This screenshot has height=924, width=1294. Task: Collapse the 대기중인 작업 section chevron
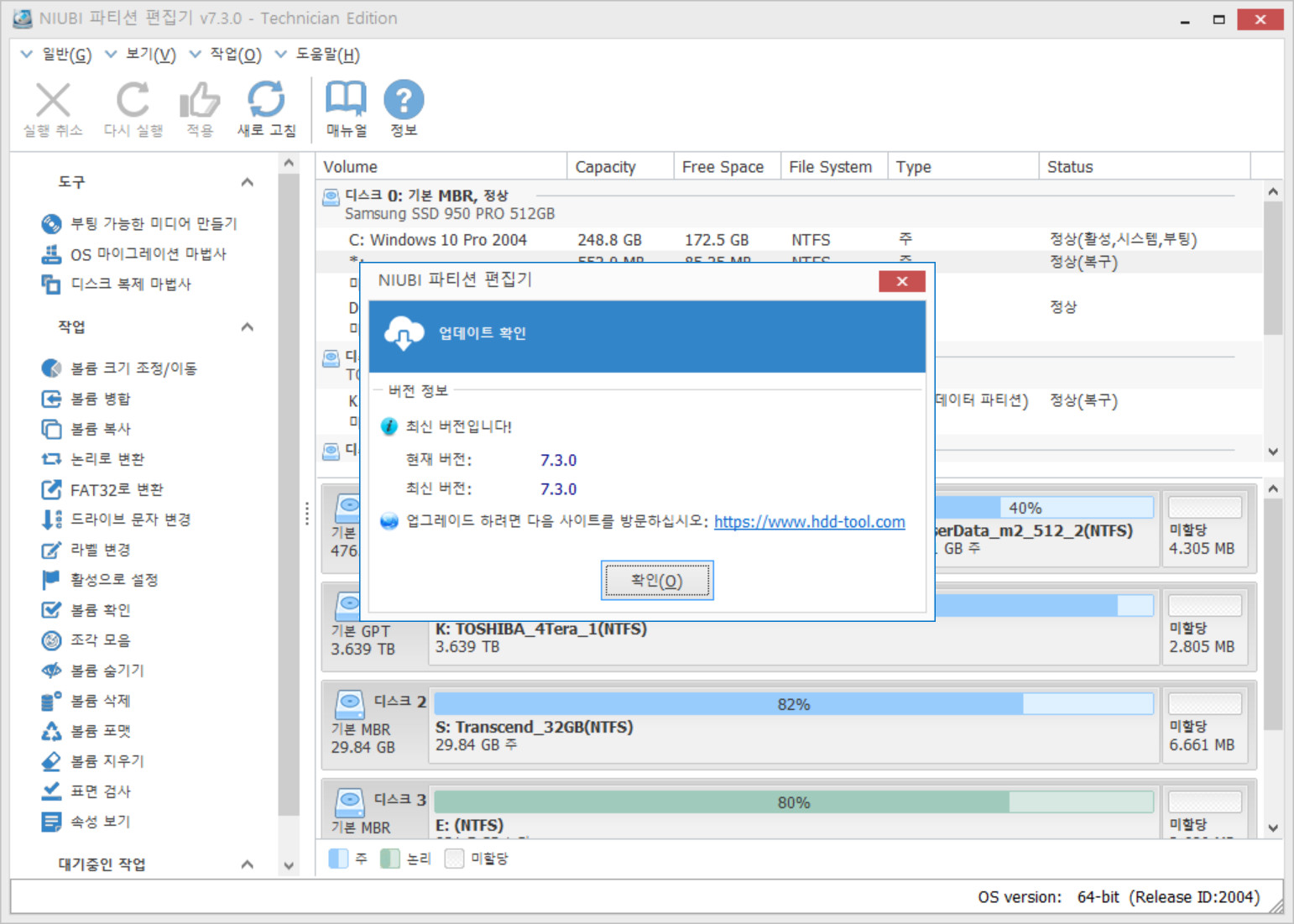[x=248, y=864]
